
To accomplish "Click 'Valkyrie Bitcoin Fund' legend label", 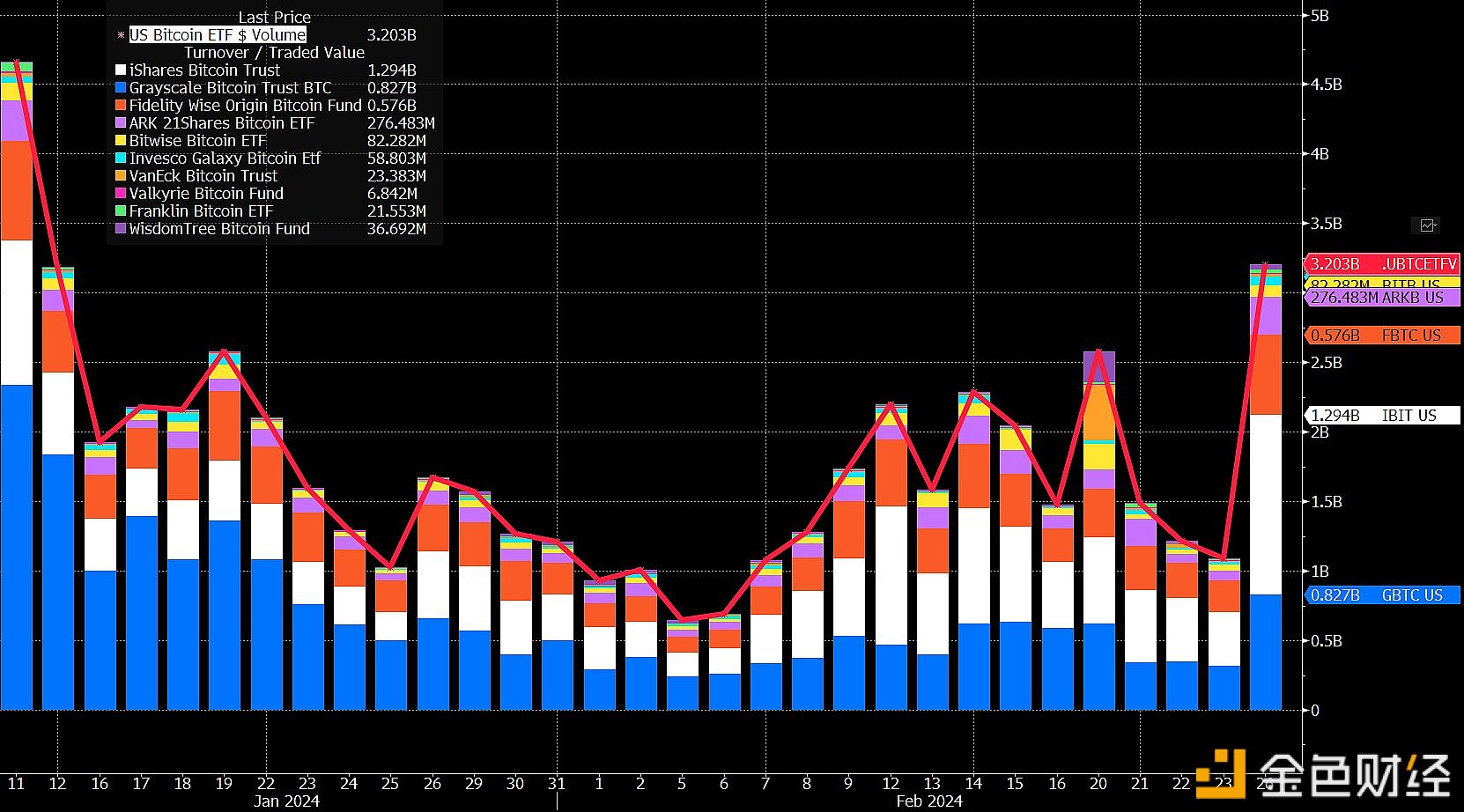I will coord(206,193).
